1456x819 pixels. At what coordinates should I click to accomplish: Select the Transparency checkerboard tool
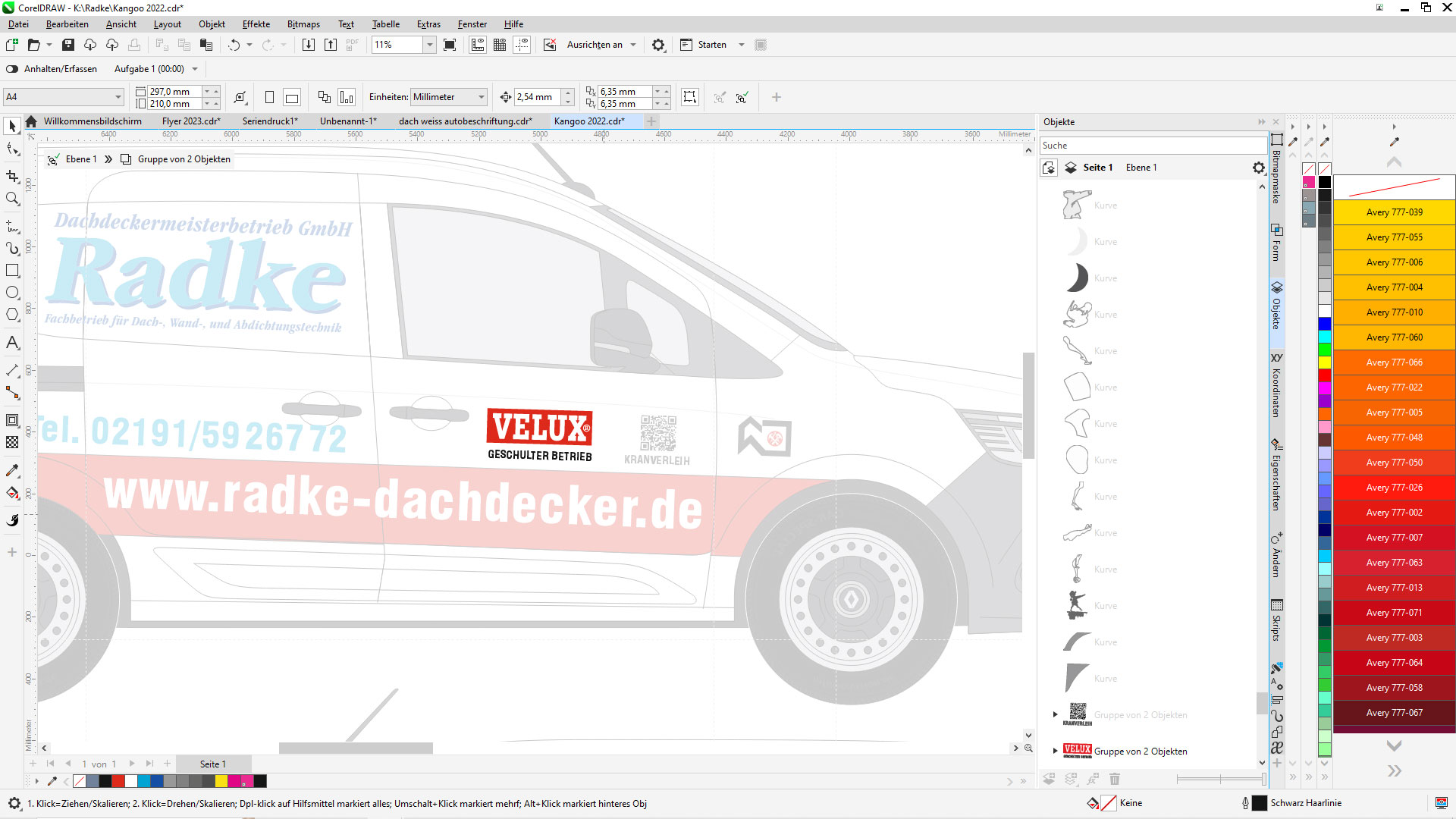pyautogui.click(x=12, y=442)
